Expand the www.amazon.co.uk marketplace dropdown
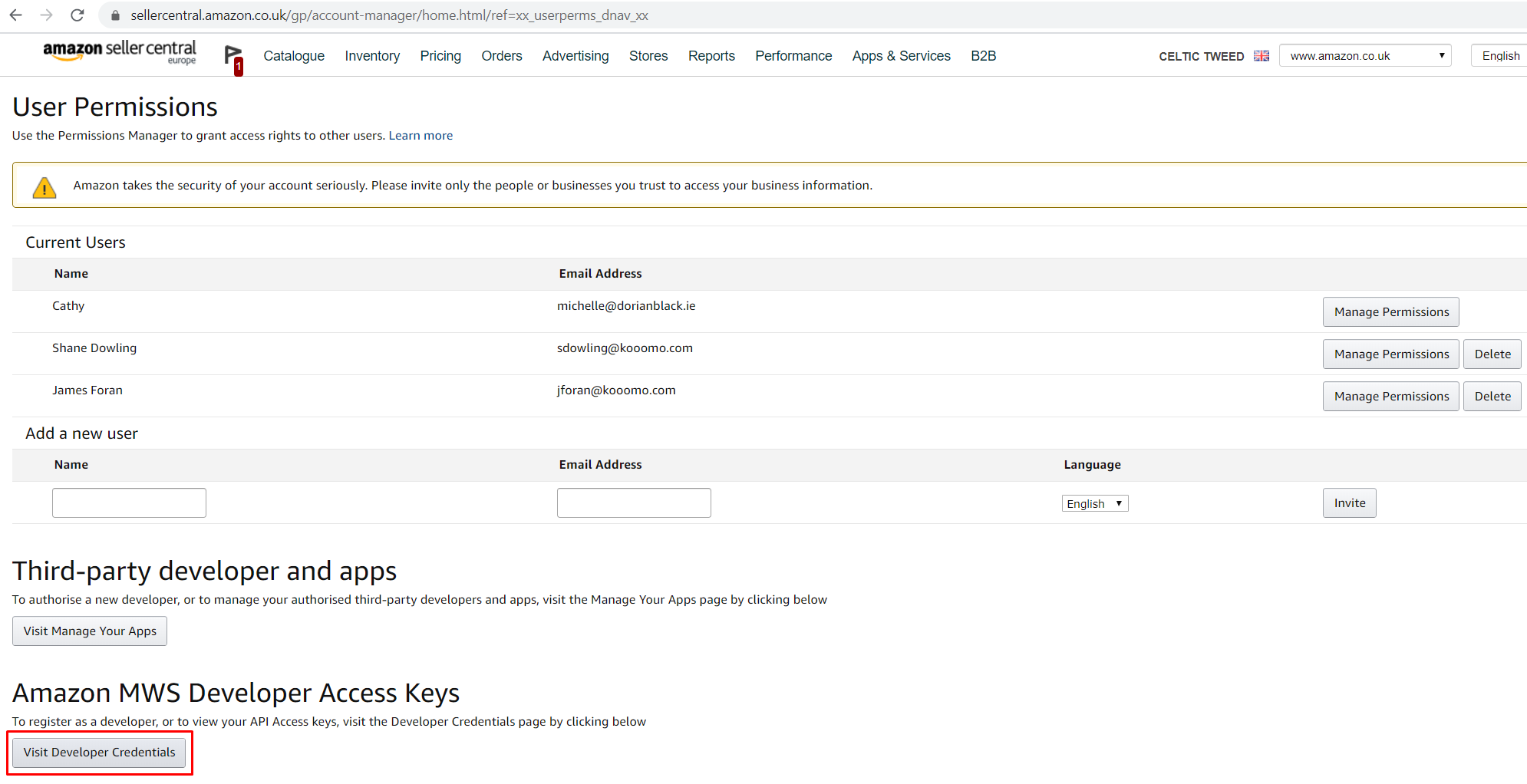The height and width of the screenshot is (784, 1527). click(1365, 55)
